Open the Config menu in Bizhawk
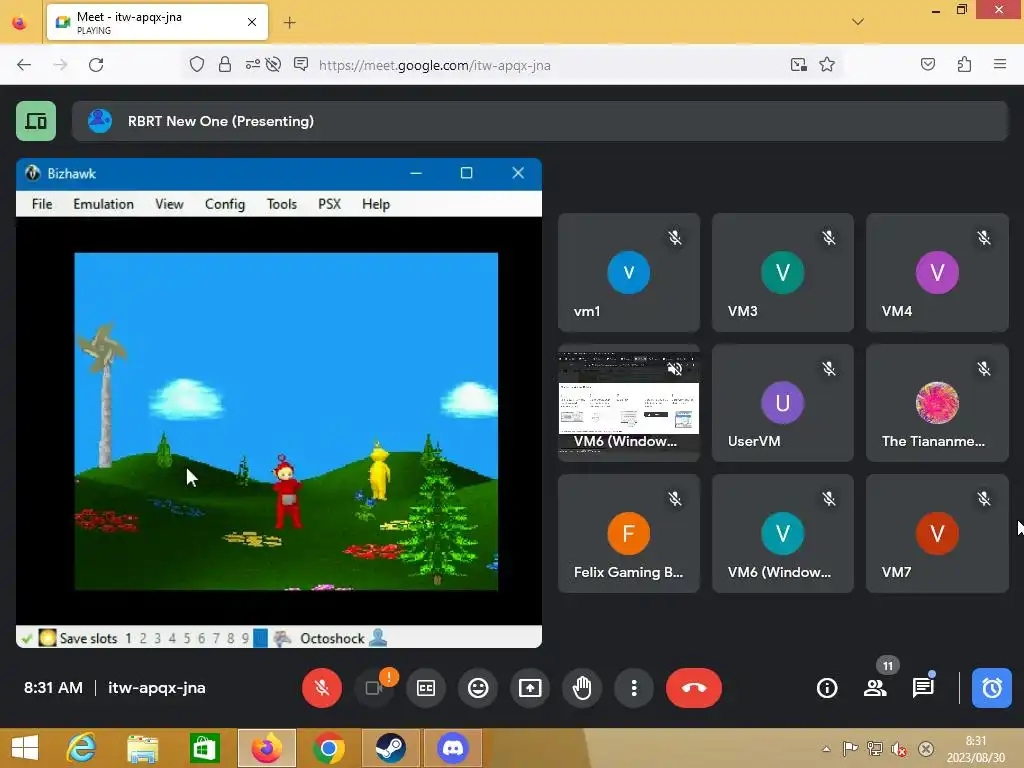 tap(225, 204)
